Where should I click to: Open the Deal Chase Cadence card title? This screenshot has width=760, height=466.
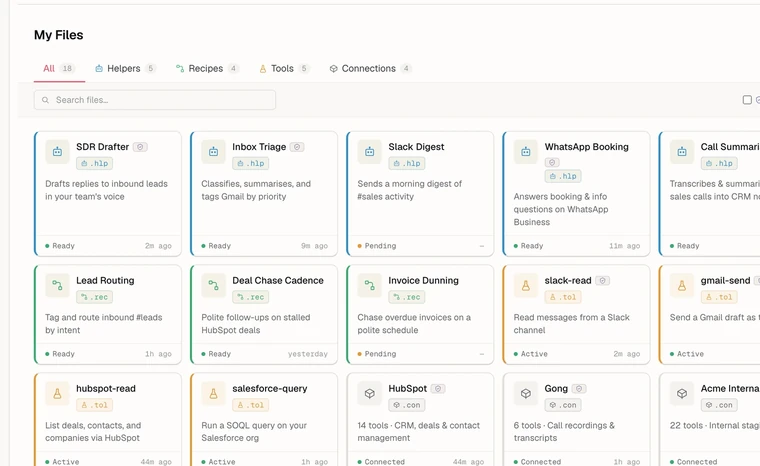(x=278, y=280)
